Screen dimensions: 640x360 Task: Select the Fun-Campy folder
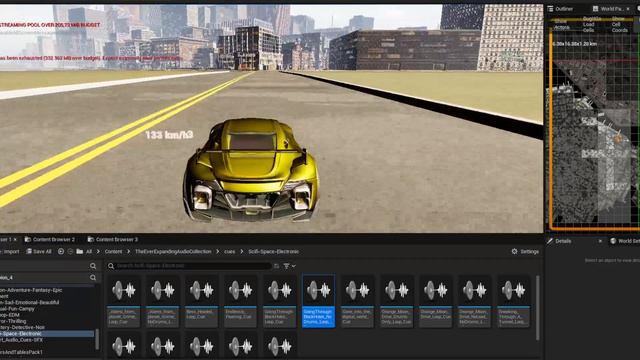[17, 309]
